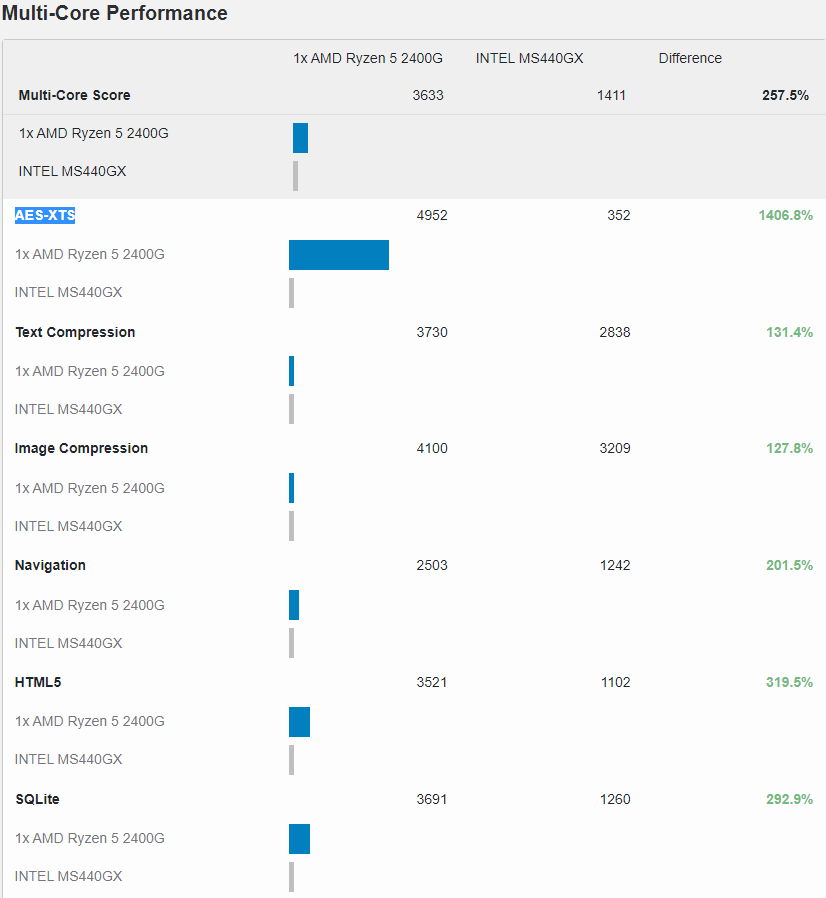The height and width of the screenshot is (898, 826).
Task: Click SQLite score 3691
Action: 431,799
